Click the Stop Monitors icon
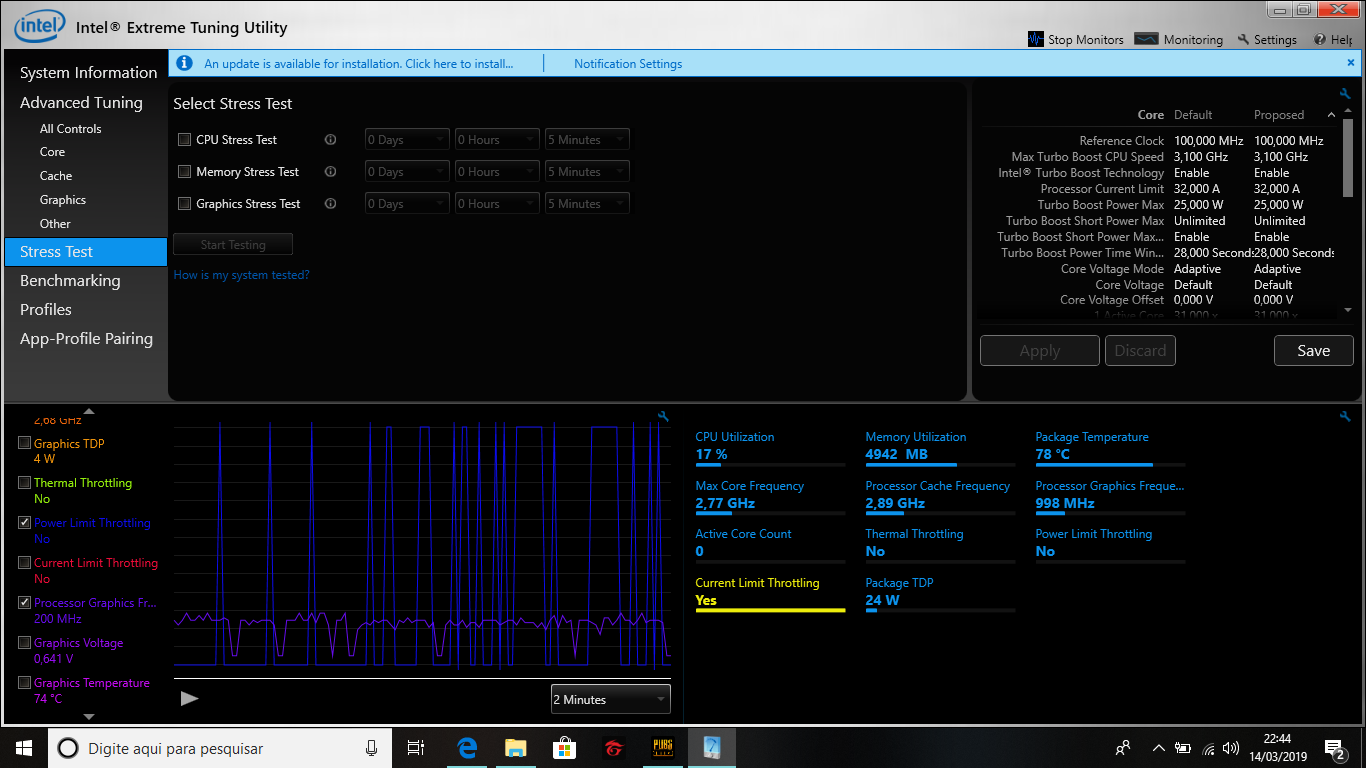The image size is (1366, 768). (x=1036, y=39)
